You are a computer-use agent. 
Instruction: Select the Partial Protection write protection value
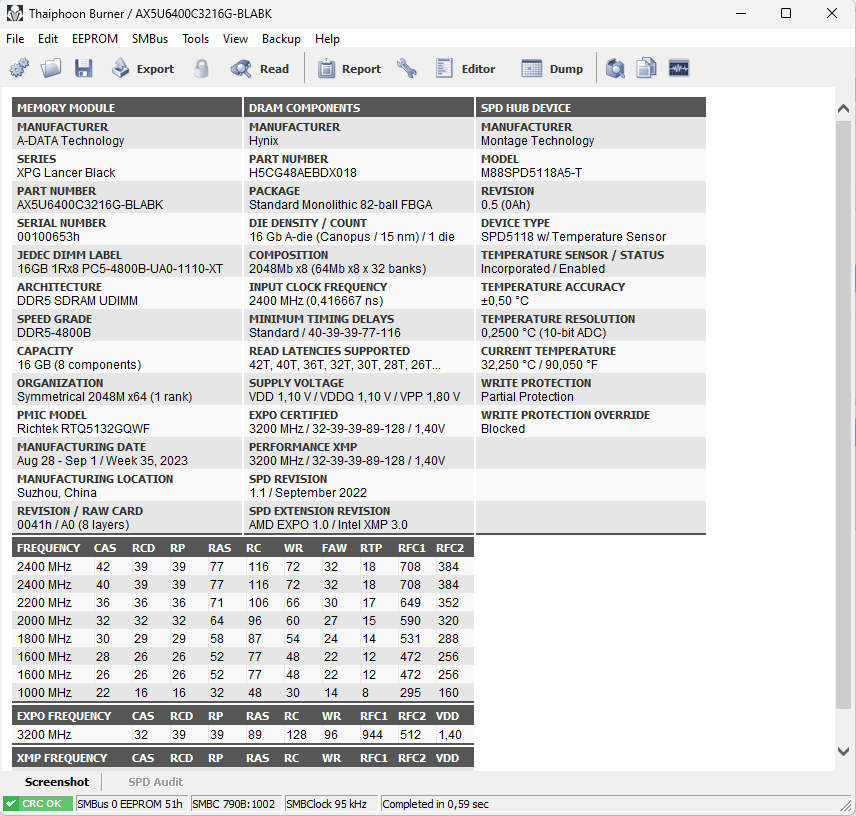(527, 397)
